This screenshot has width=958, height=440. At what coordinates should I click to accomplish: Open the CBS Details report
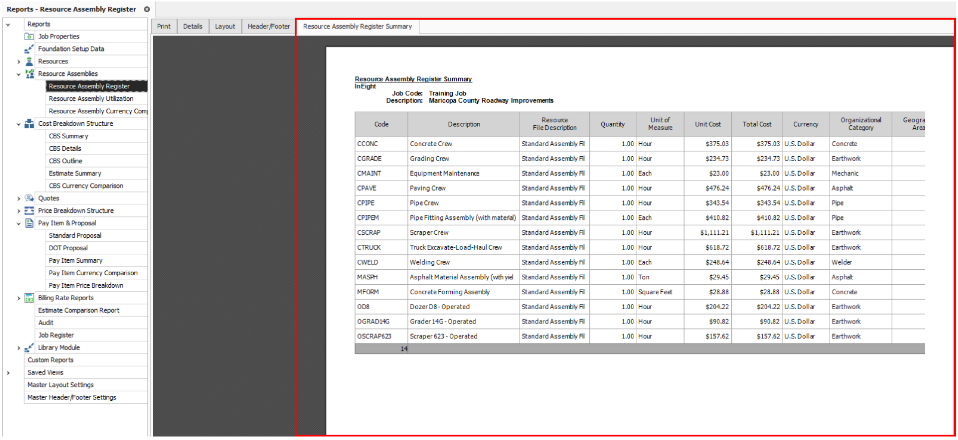click(x=97, y=148)
